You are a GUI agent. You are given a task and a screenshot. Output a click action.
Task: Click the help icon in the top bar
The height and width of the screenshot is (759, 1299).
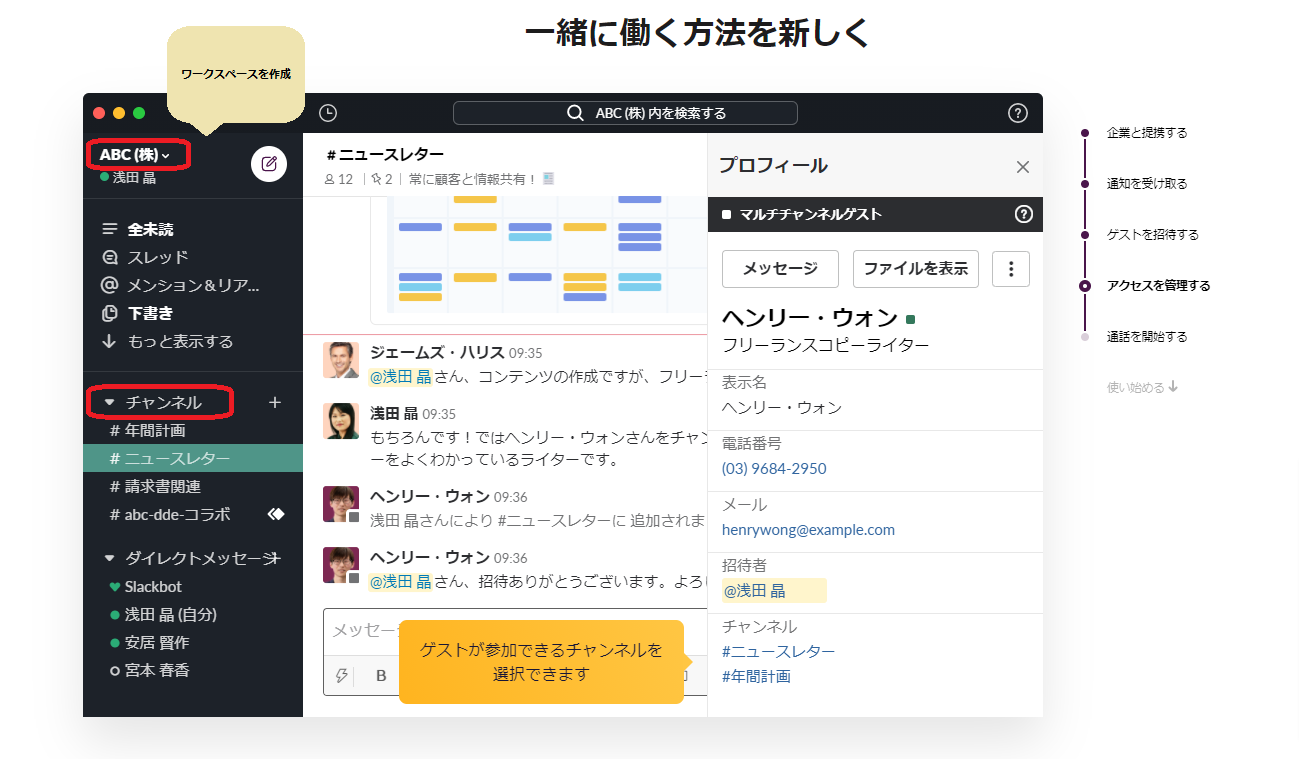[x=1018, y=113]
